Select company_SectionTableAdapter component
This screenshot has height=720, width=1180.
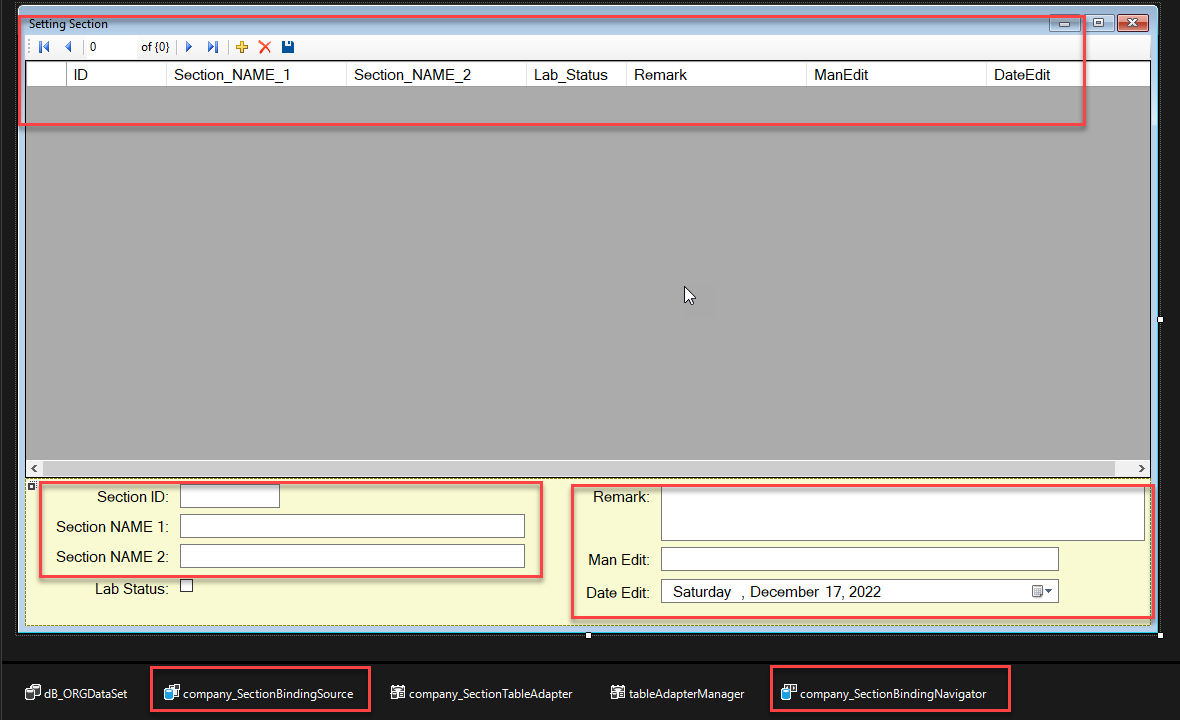pos(481,693)
